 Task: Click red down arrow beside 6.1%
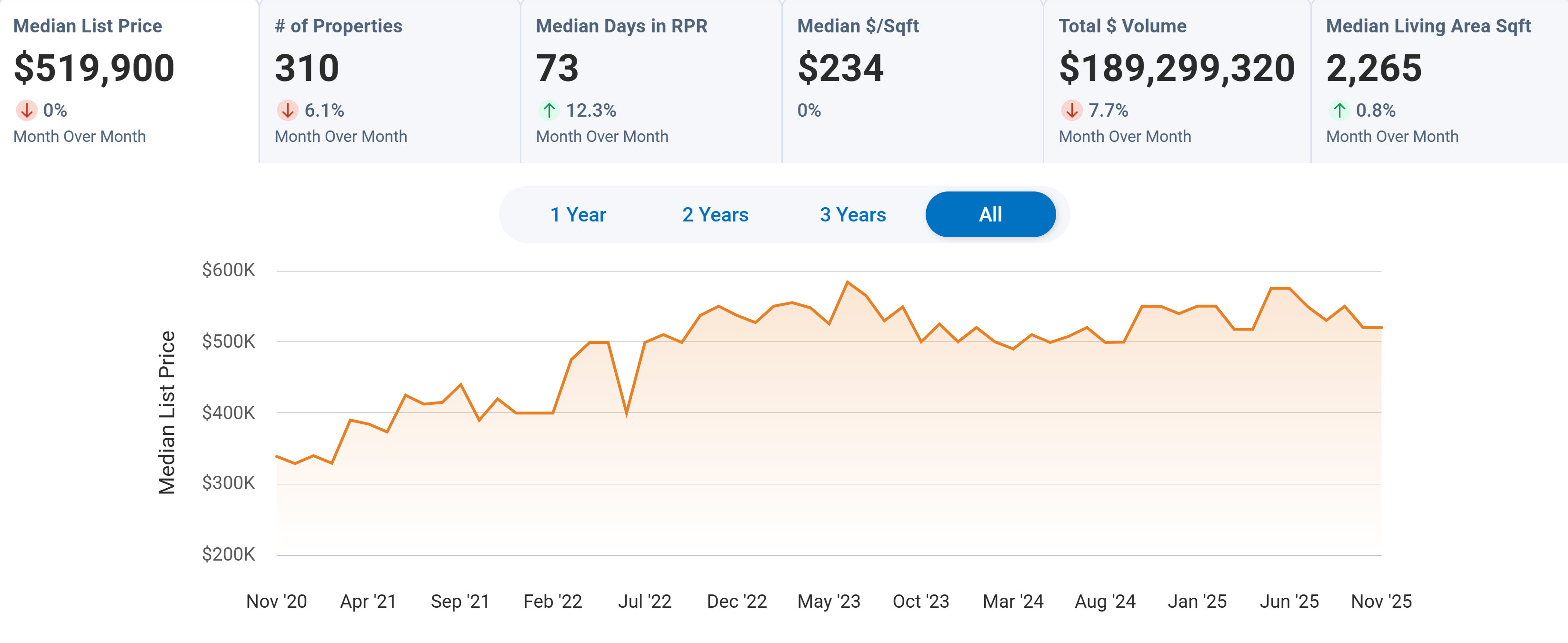[287, 110]
